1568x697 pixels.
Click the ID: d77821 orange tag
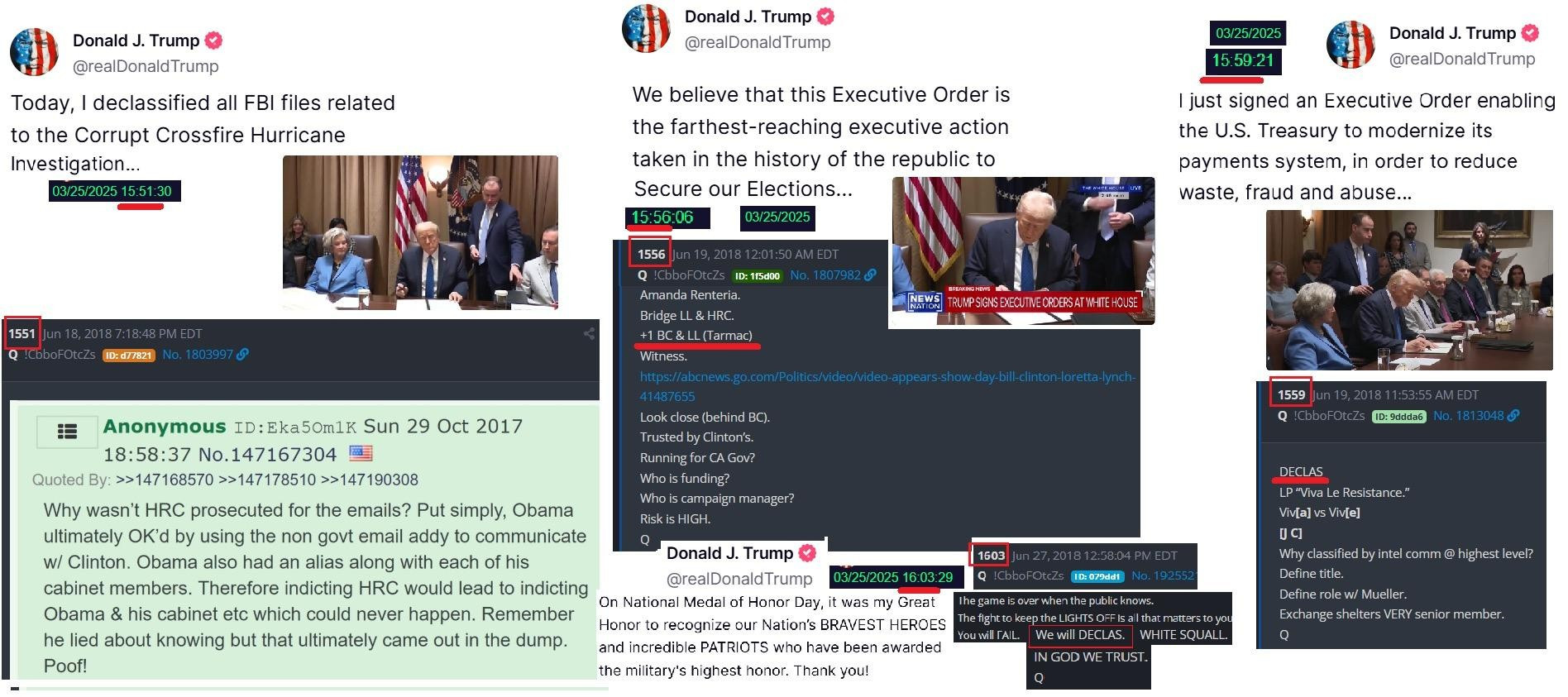tap(129, 356)
